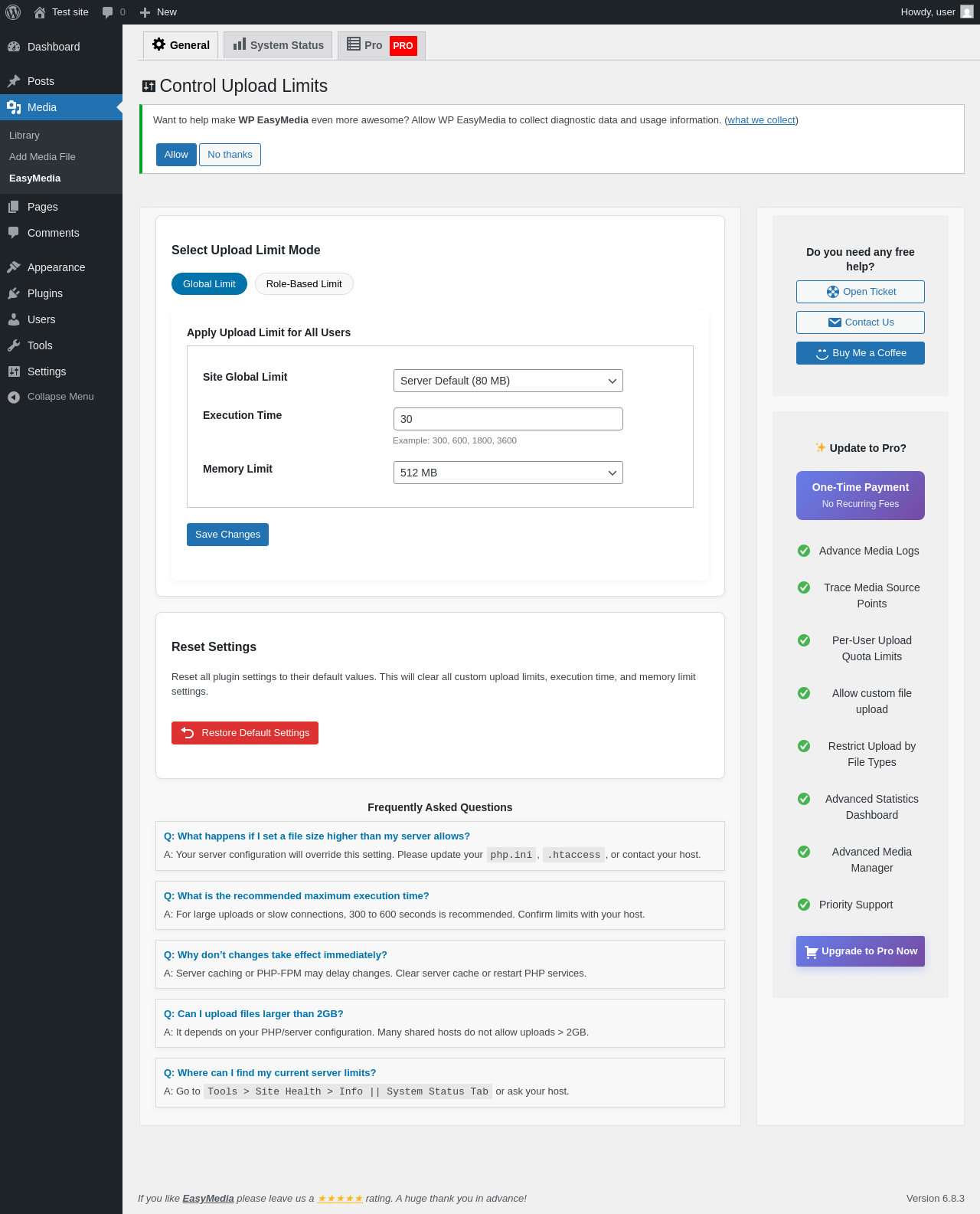Click the Media sidebar icon
This screenshot has width=980, height=1214.
14,107
